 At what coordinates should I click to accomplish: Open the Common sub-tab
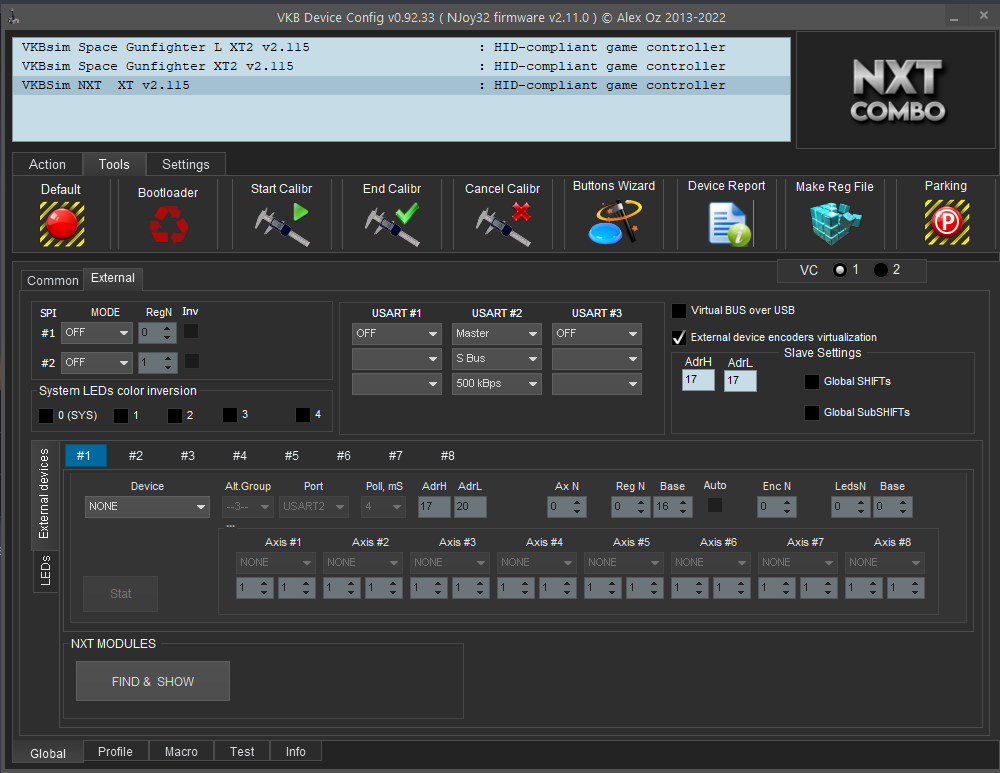pyautogui.click(x=52, y=281)
